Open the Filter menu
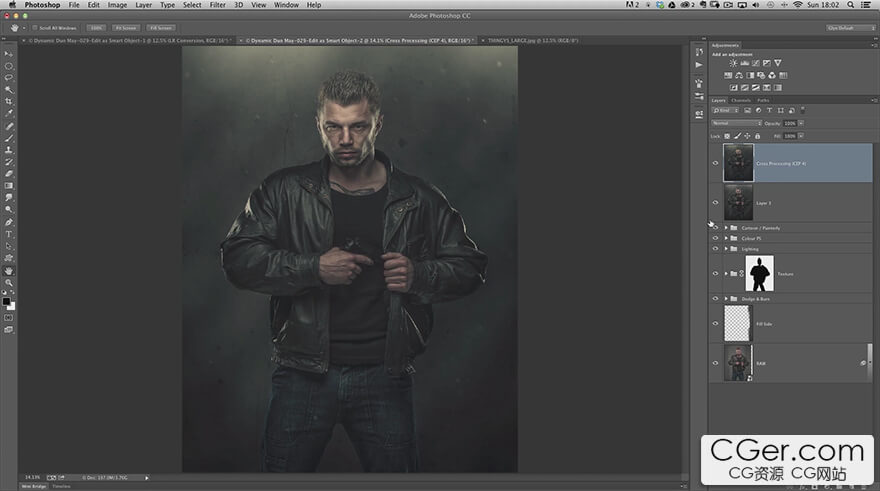 pyautogui.click(x=217, y=4)
